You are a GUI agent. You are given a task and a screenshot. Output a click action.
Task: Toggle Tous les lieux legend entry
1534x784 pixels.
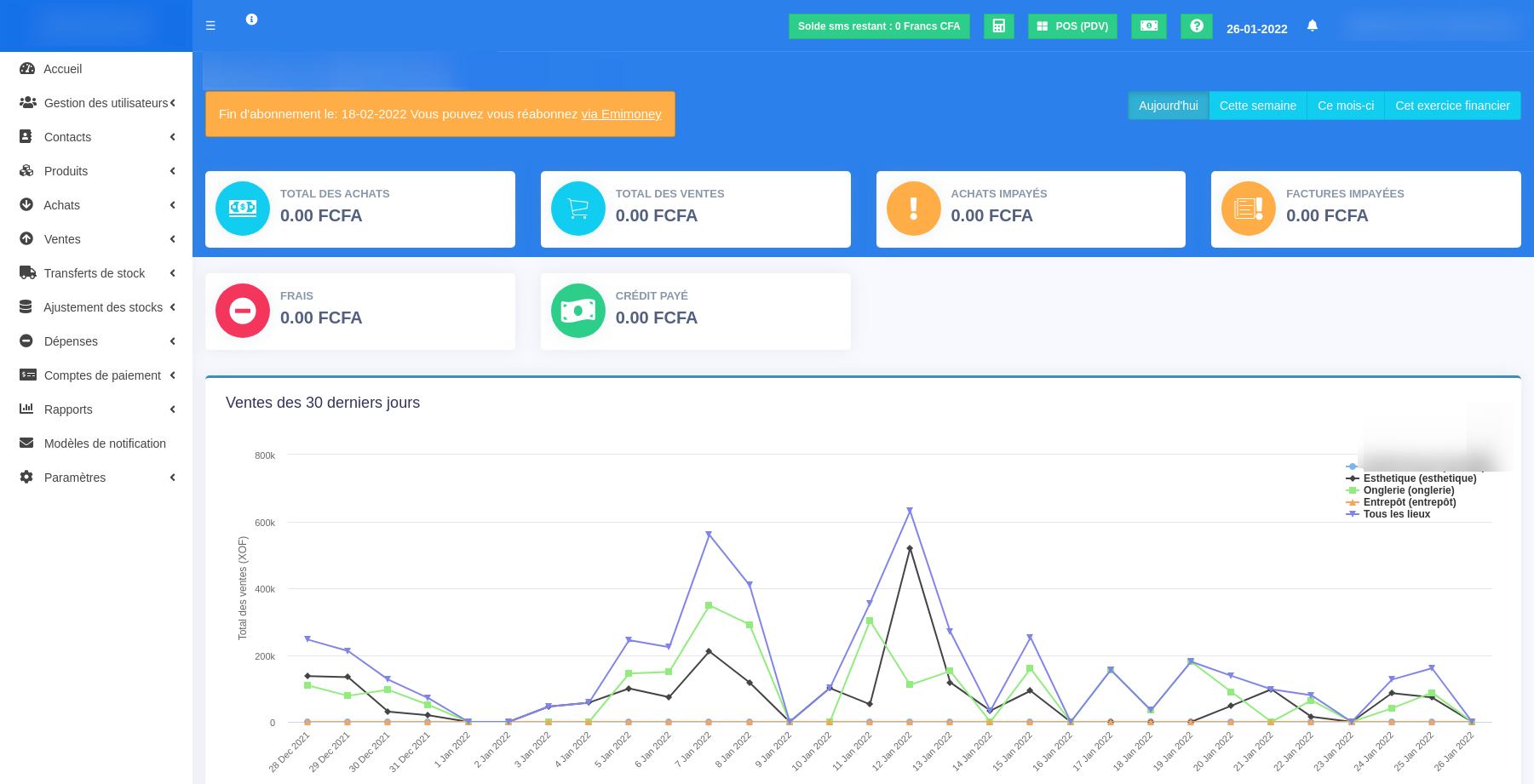tap(1388, 514)
